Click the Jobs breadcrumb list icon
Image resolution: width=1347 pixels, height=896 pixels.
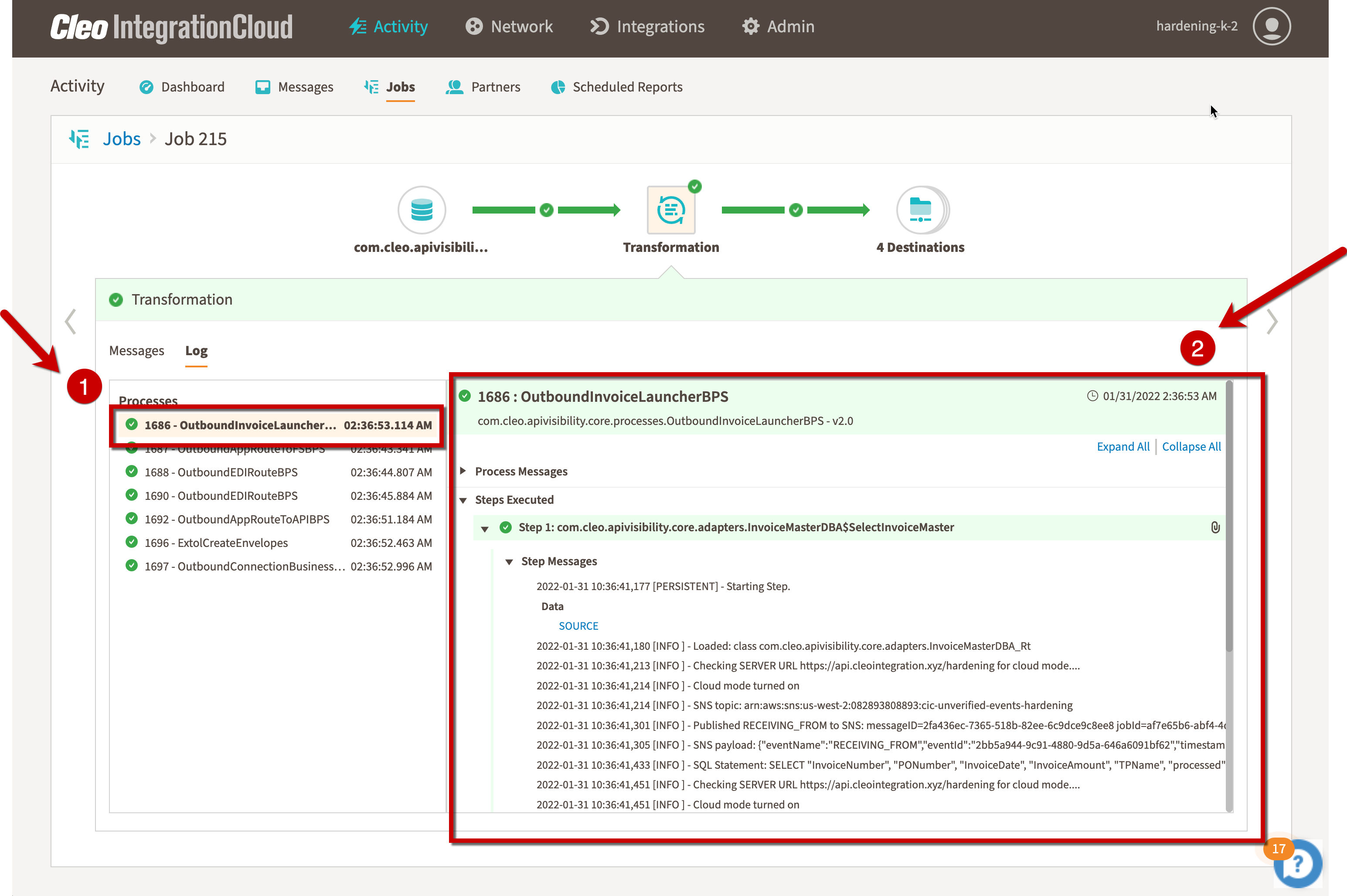[79, 139]
